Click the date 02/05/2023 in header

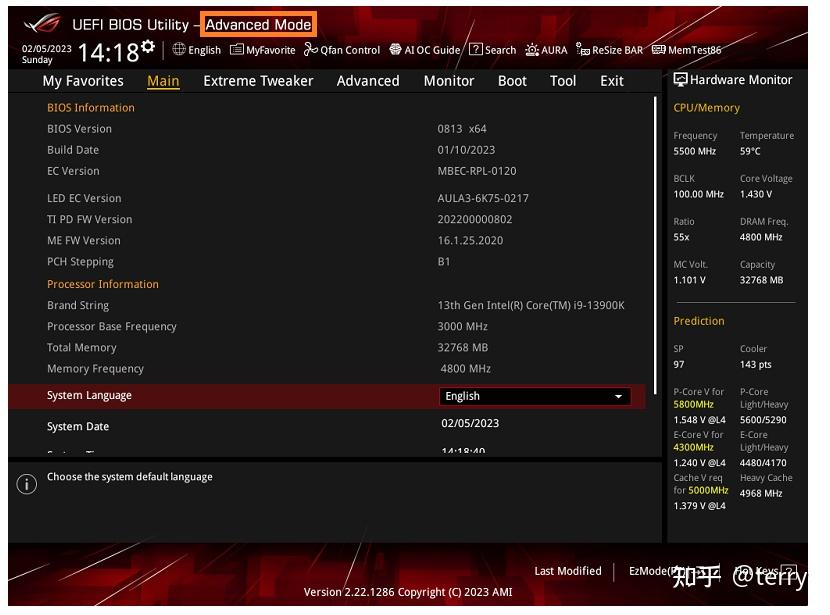[x=47, y=49]
